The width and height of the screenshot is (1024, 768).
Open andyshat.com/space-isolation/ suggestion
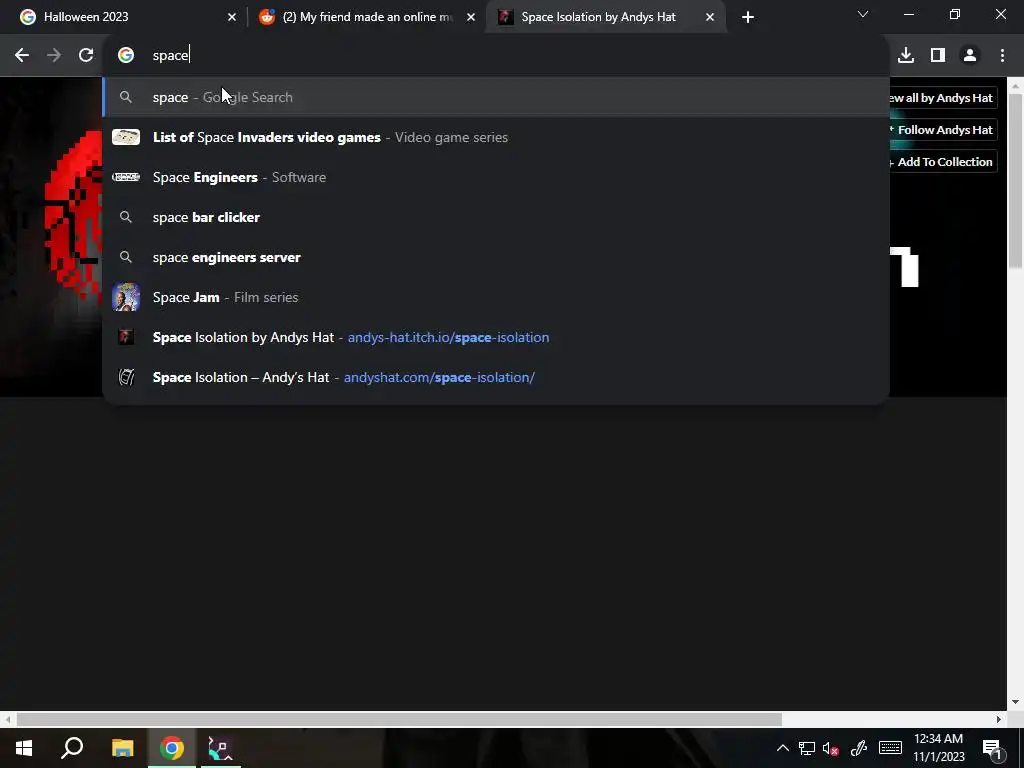tap(496, 377)
